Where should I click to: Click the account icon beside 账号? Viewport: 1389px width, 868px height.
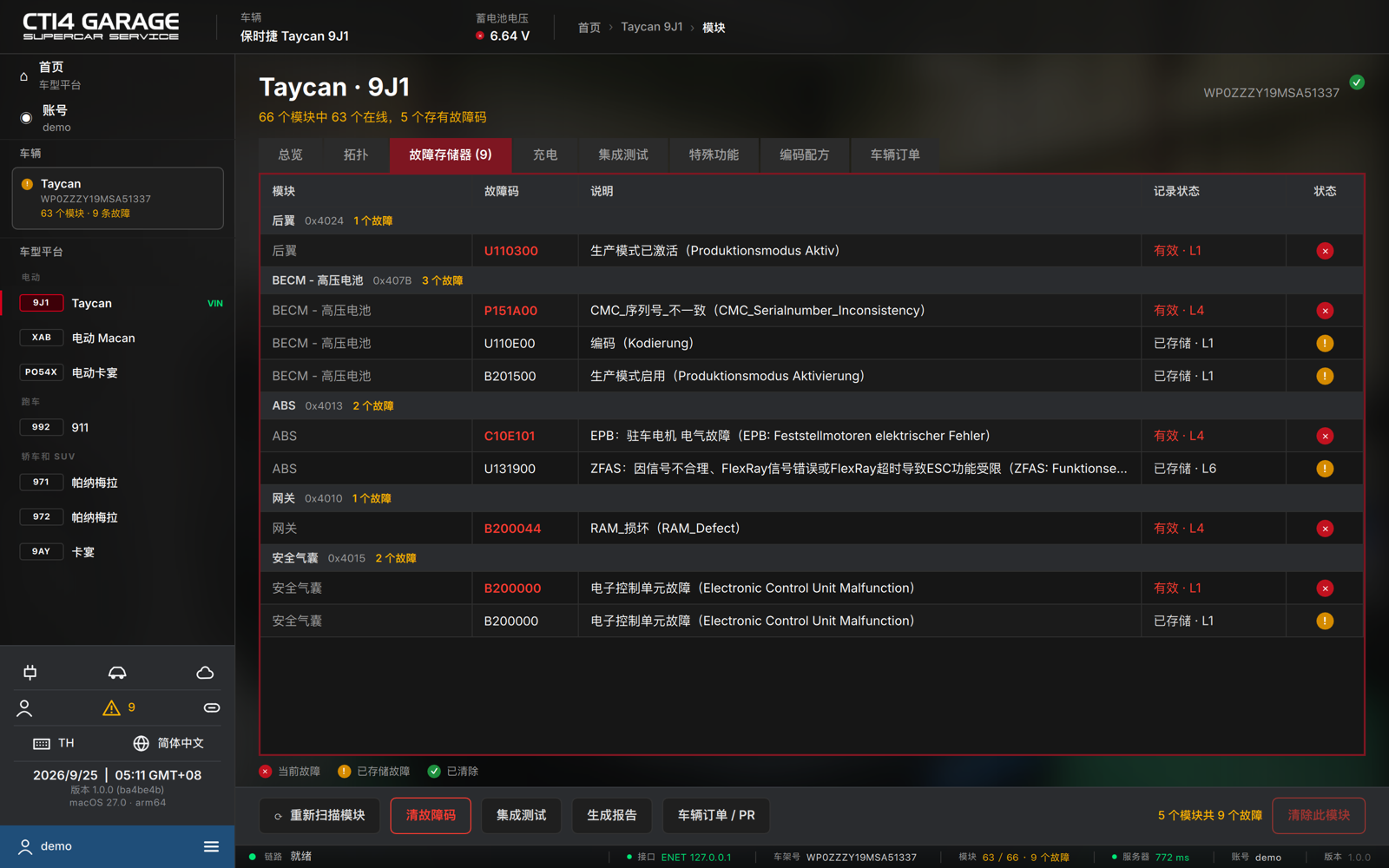pos(26,118)
